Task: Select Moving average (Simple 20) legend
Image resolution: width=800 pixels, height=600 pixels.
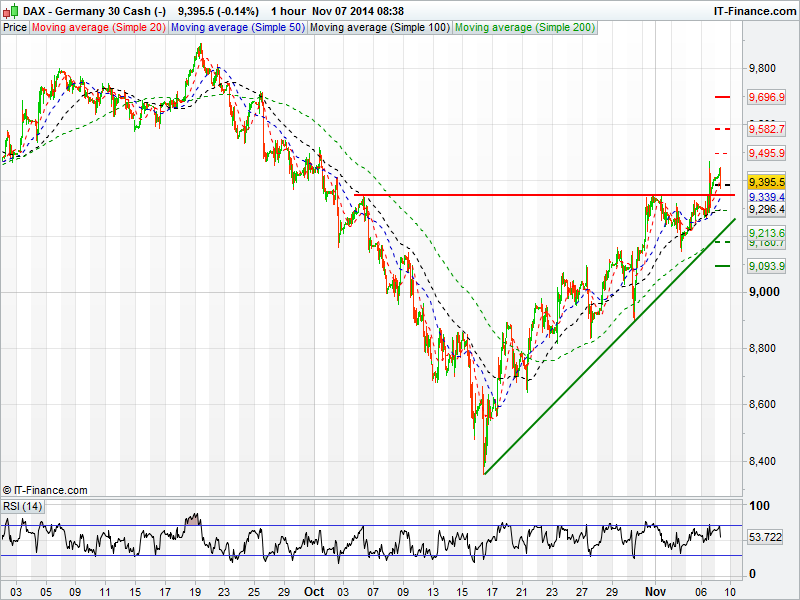Action: pos(98,28)
